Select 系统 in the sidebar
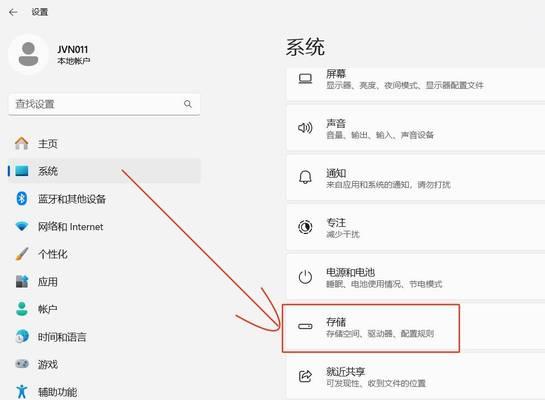Screen dimensions: 545x400 tap(104, 171)
